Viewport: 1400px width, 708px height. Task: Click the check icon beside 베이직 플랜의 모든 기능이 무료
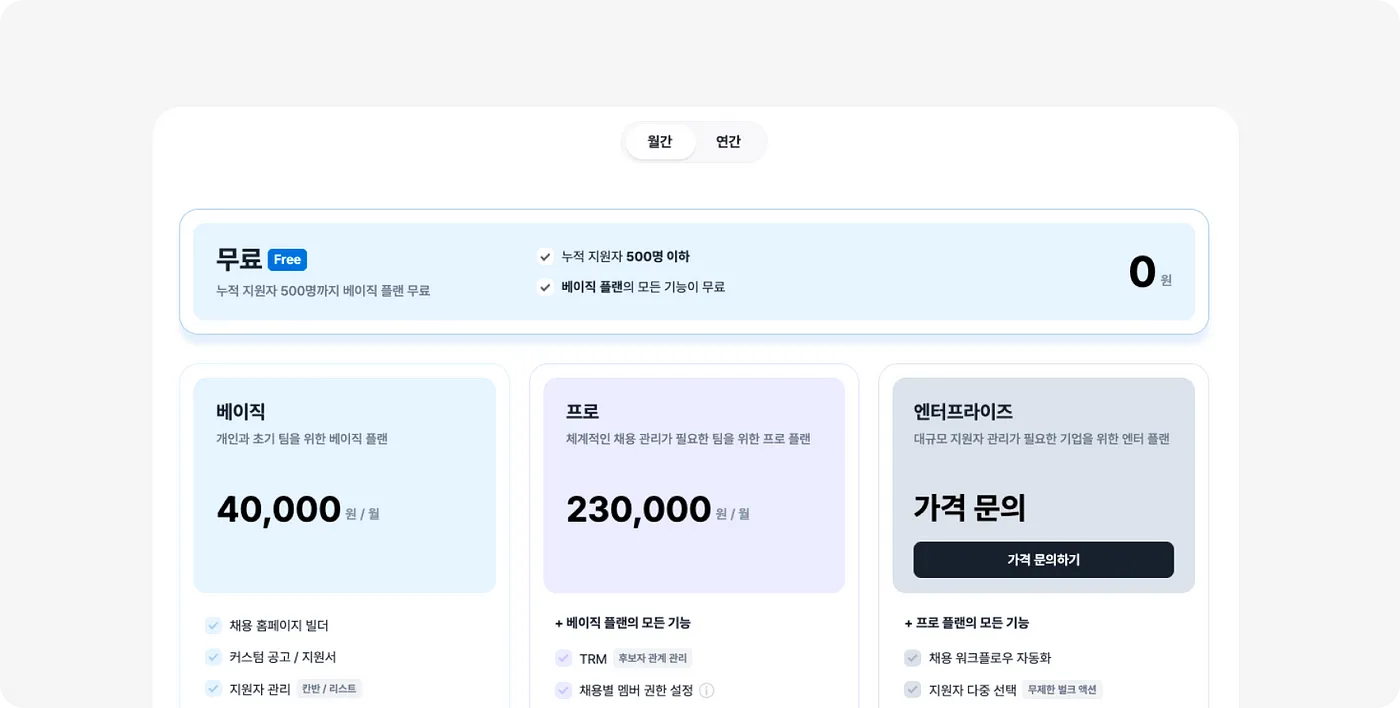(x=545, y=287)
